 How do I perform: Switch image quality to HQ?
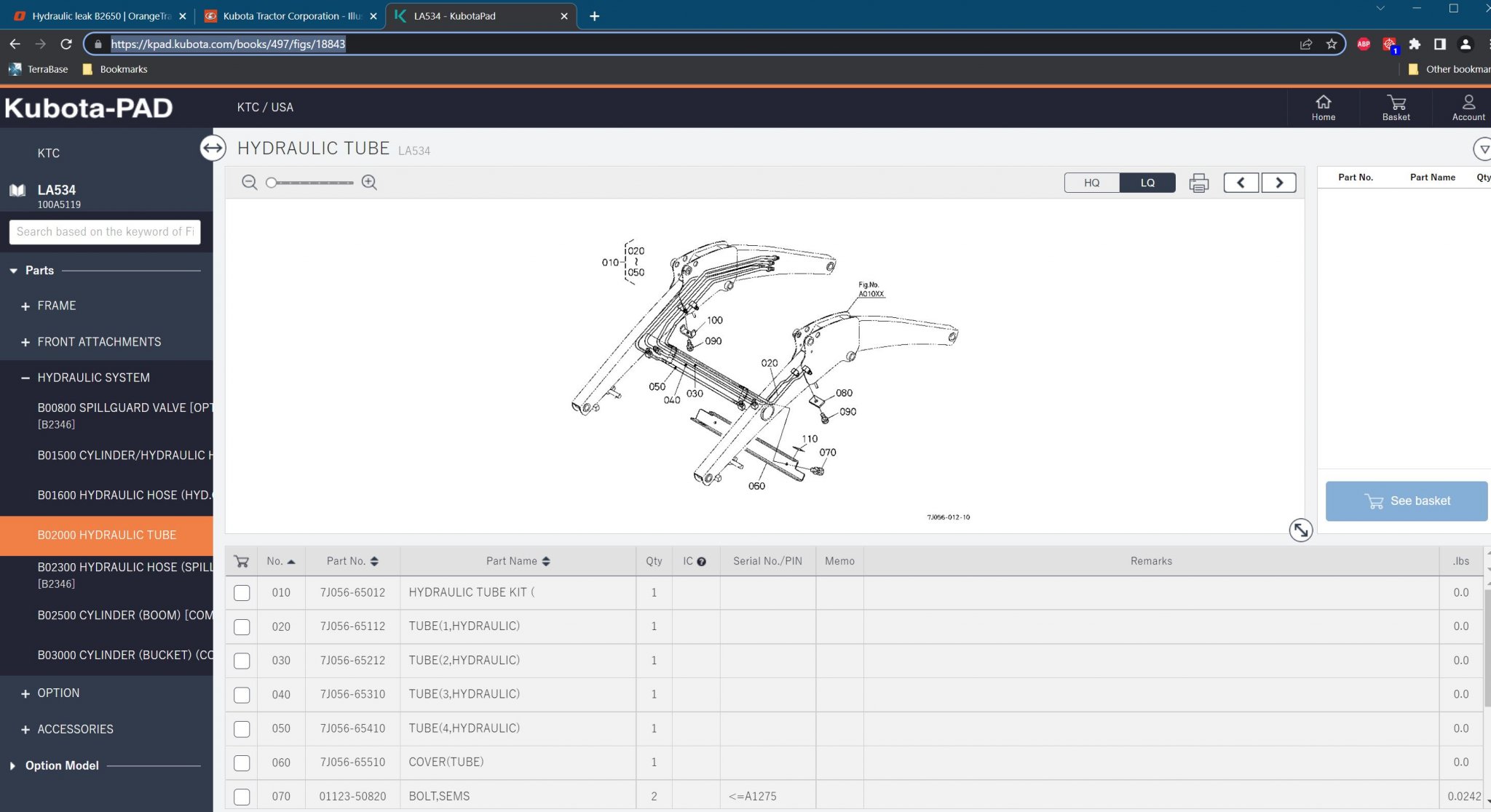(x=1091, y=183)
